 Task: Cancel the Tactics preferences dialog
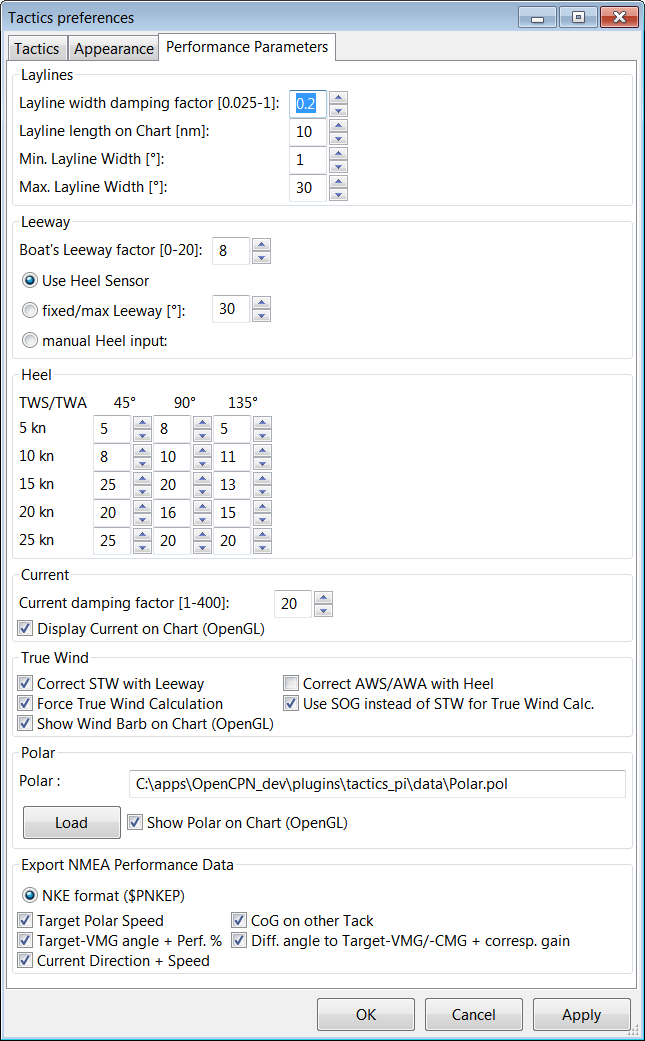click(x=474, y=1014)
